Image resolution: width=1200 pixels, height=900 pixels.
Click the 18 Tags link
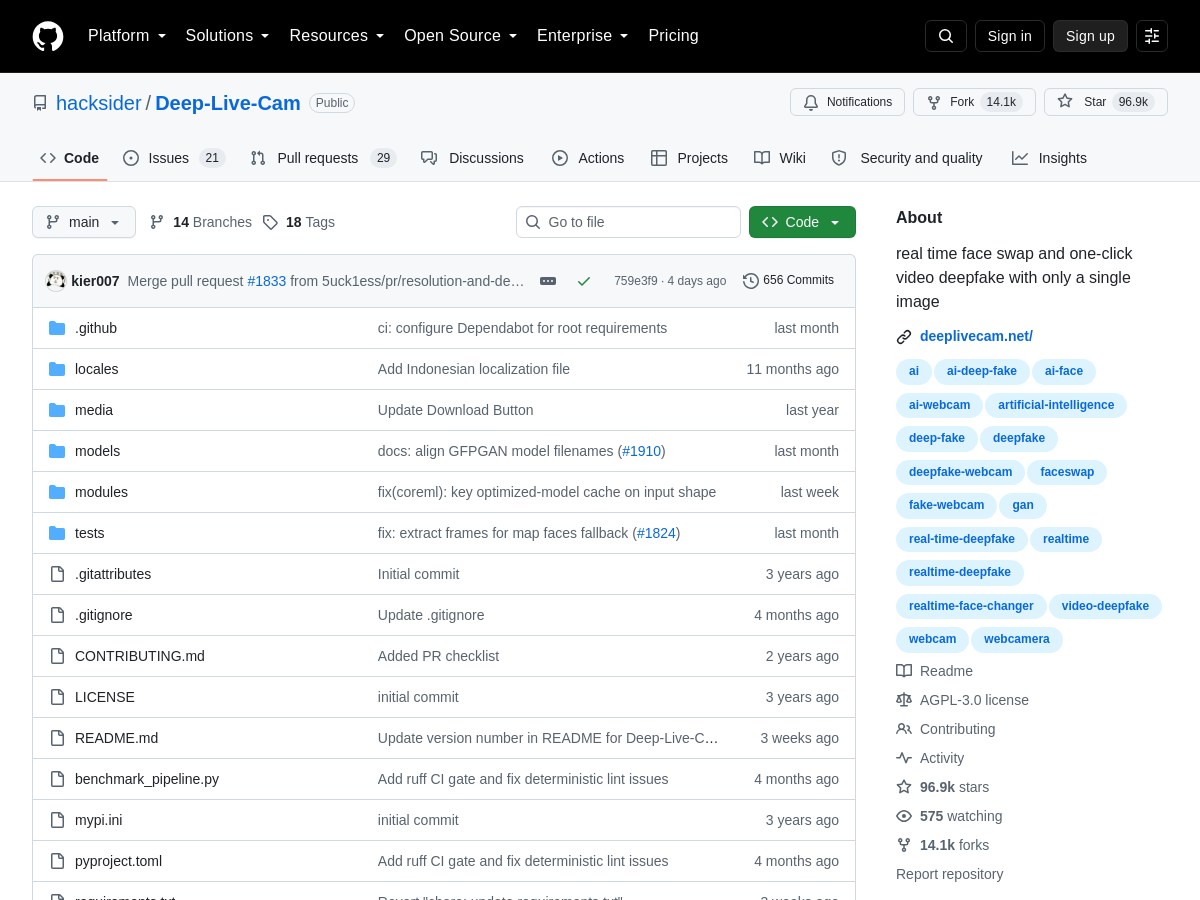[299, 222]
